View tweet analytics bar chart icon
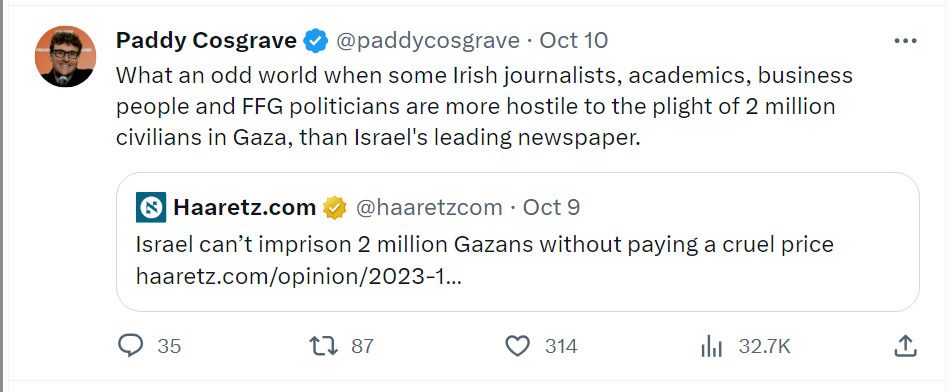Screen dimensions: 951x392 [x=711, y=347]
